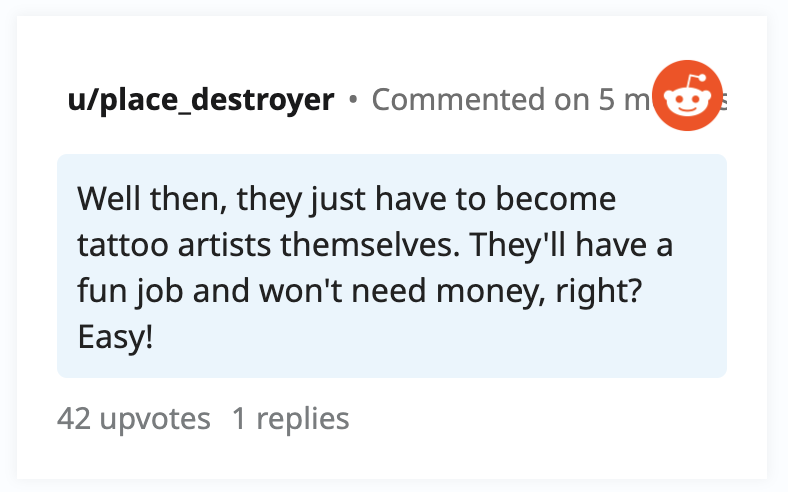The width and height of the screenshot is (788, 492).
Task: Click the word "Easy!" in the comment
Action: tap(115, 337)
